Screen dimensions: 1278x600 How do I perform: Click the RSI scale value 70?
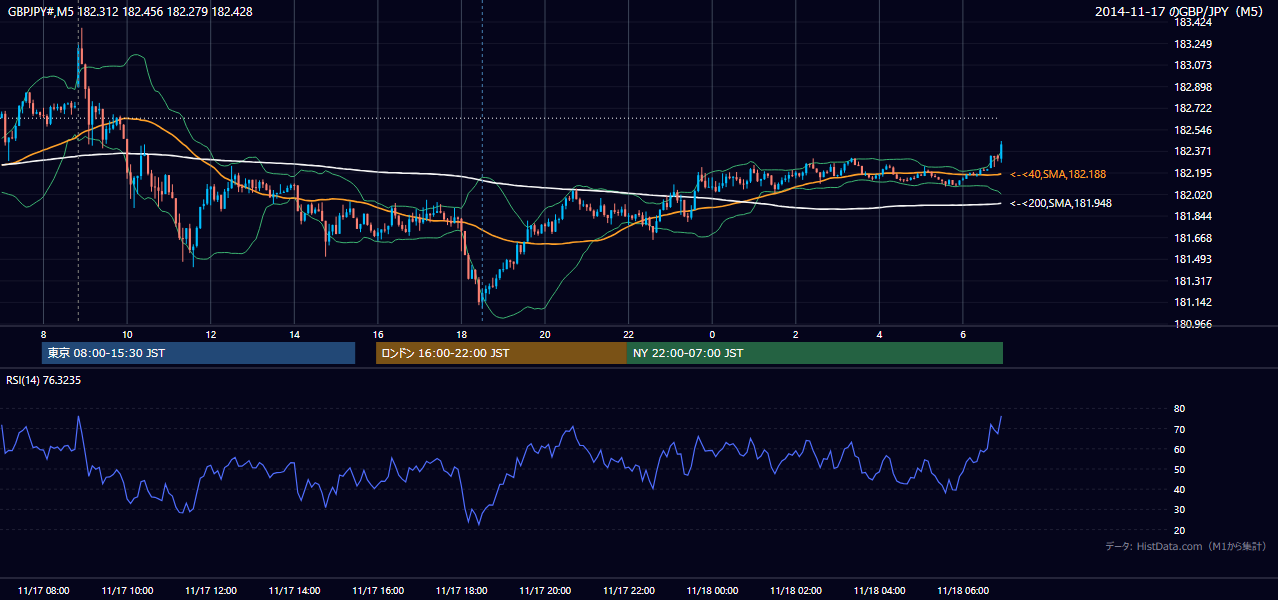tap(1180, 429)
